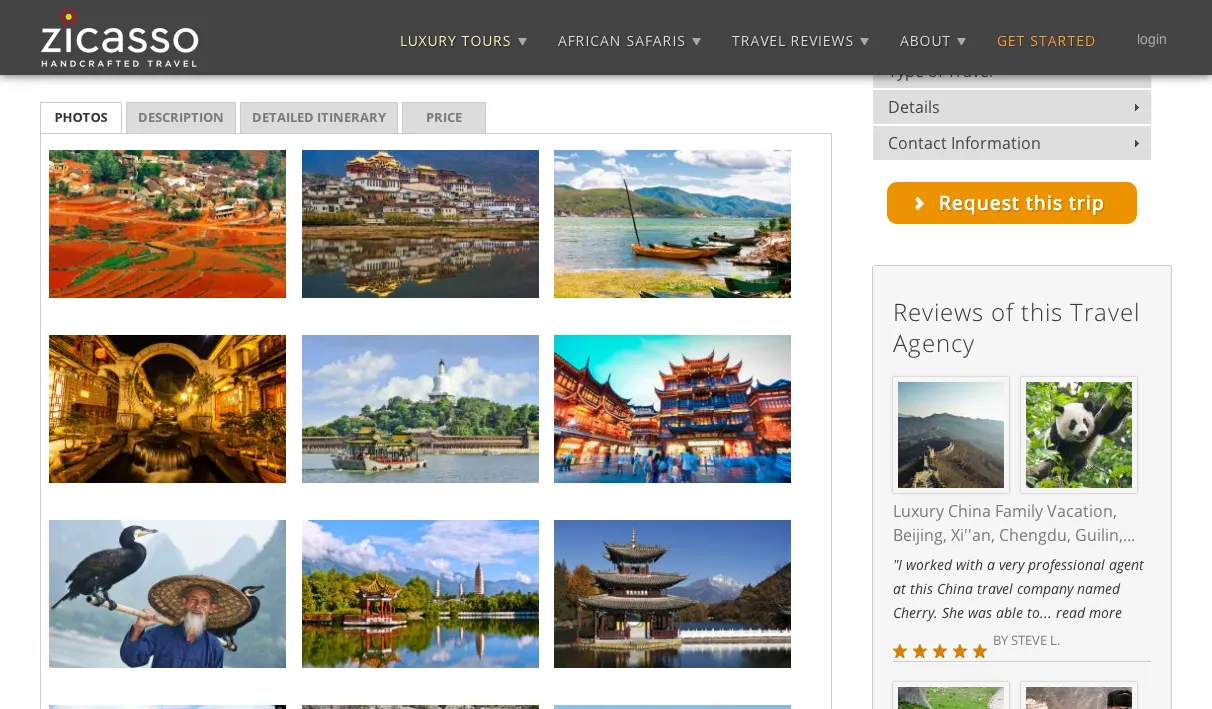
Task: Open the African Safaris menu
Action: (629, 41)
